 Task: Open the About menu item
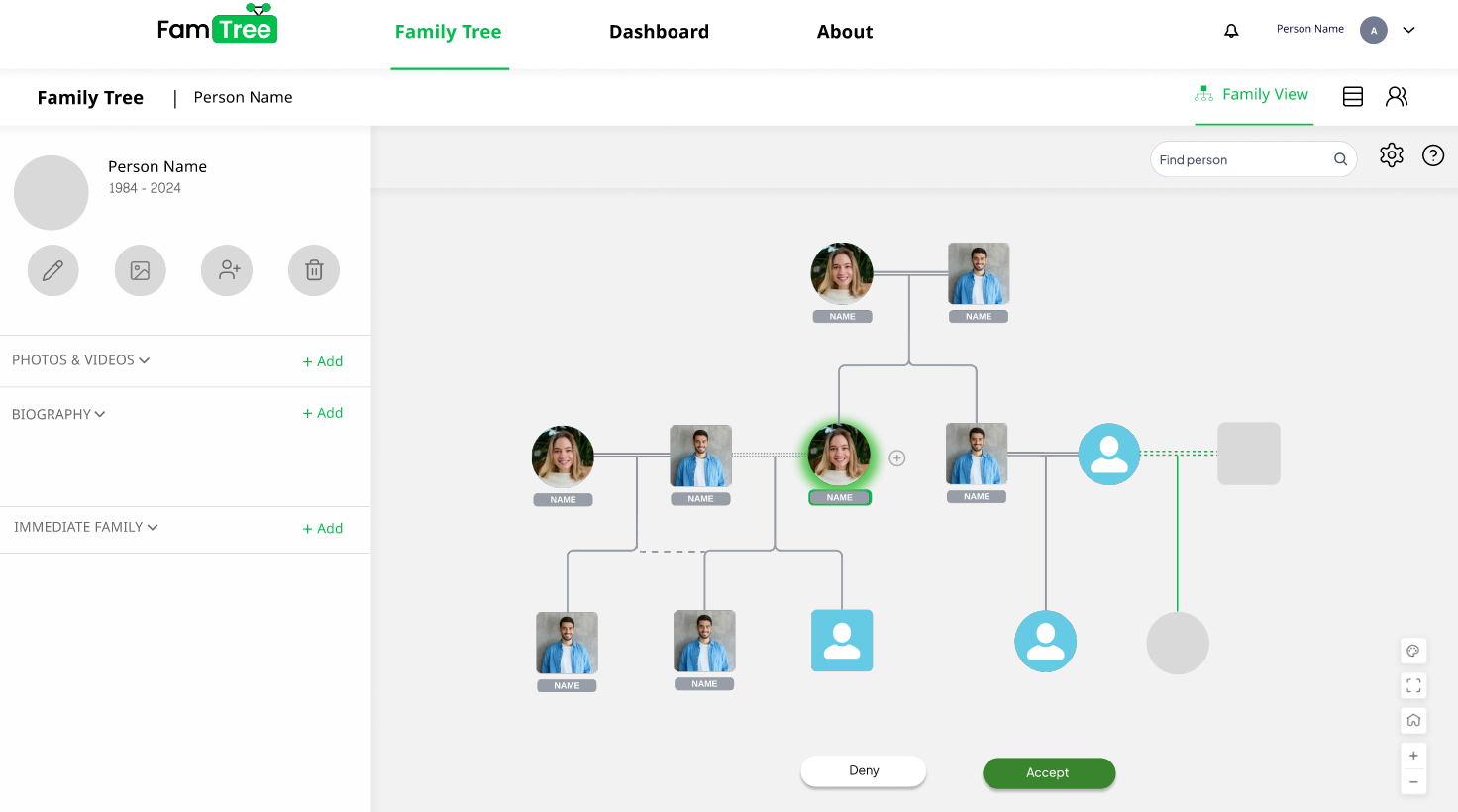[845, 32]
